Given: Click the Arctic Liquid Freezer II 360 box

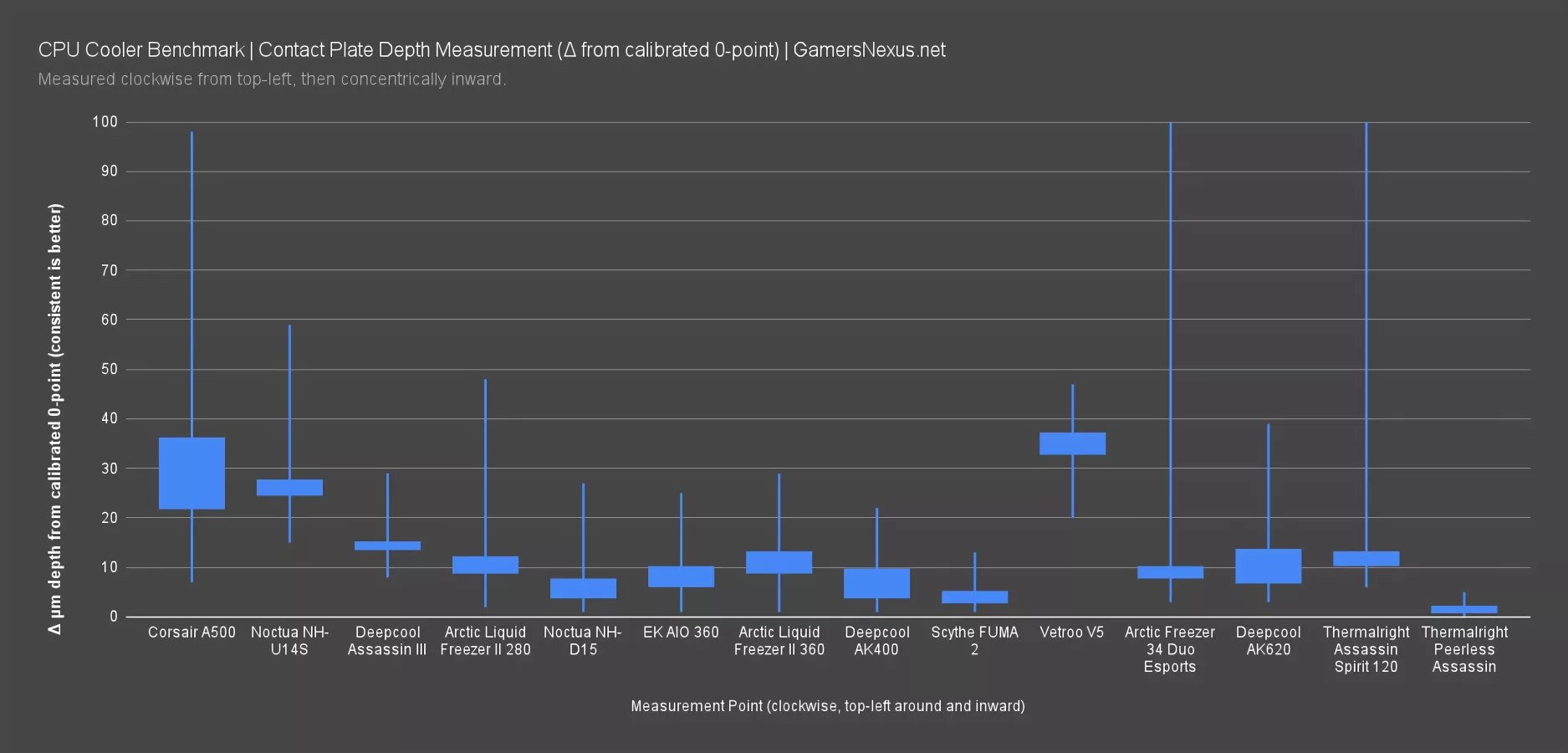Looking at the screenshot, I should pos(779,562).
